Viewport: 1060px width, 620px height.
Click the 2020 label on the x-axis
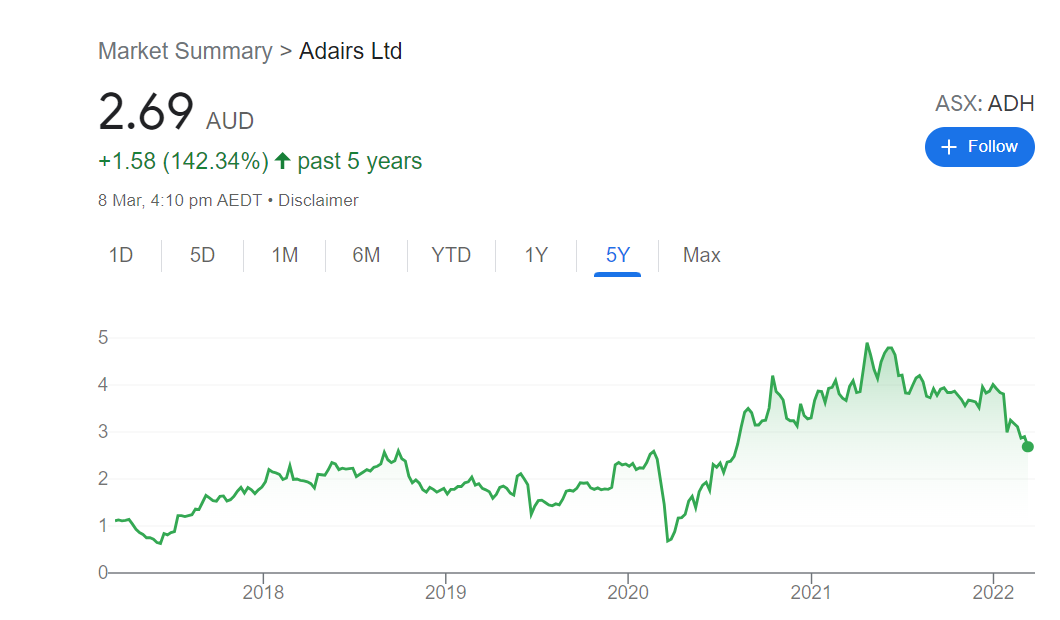pyautogui.click(x=628, y=592)
